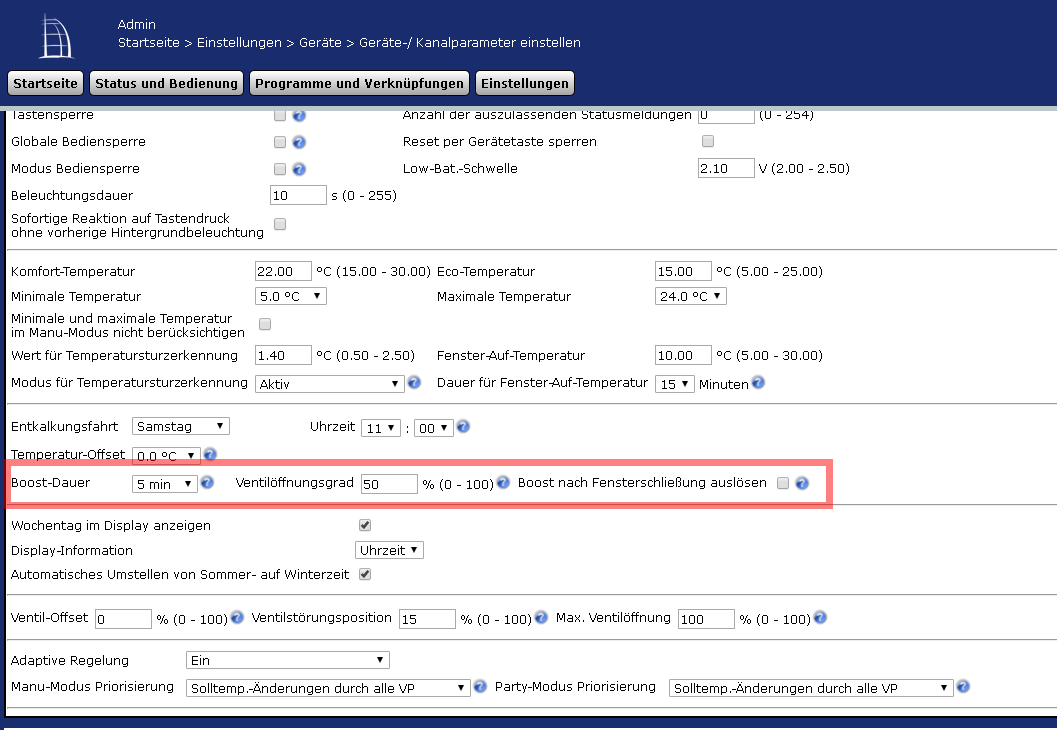The height and width of the screenshot is (730, 1057).
Task: Open Minimale Temperatur dropdown
Action: click(x=291, y=296)
